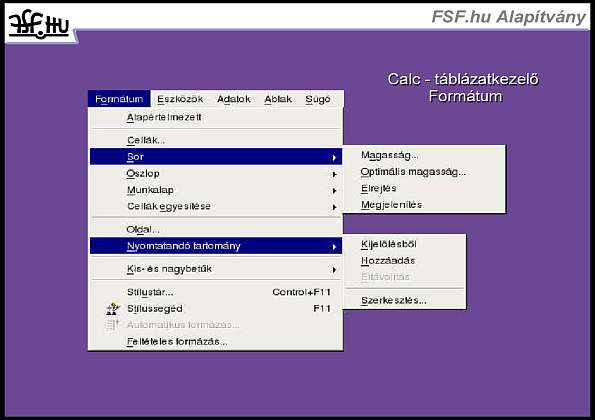
Task: Click the Stílussegéd icon
Action: coord(113,309)
